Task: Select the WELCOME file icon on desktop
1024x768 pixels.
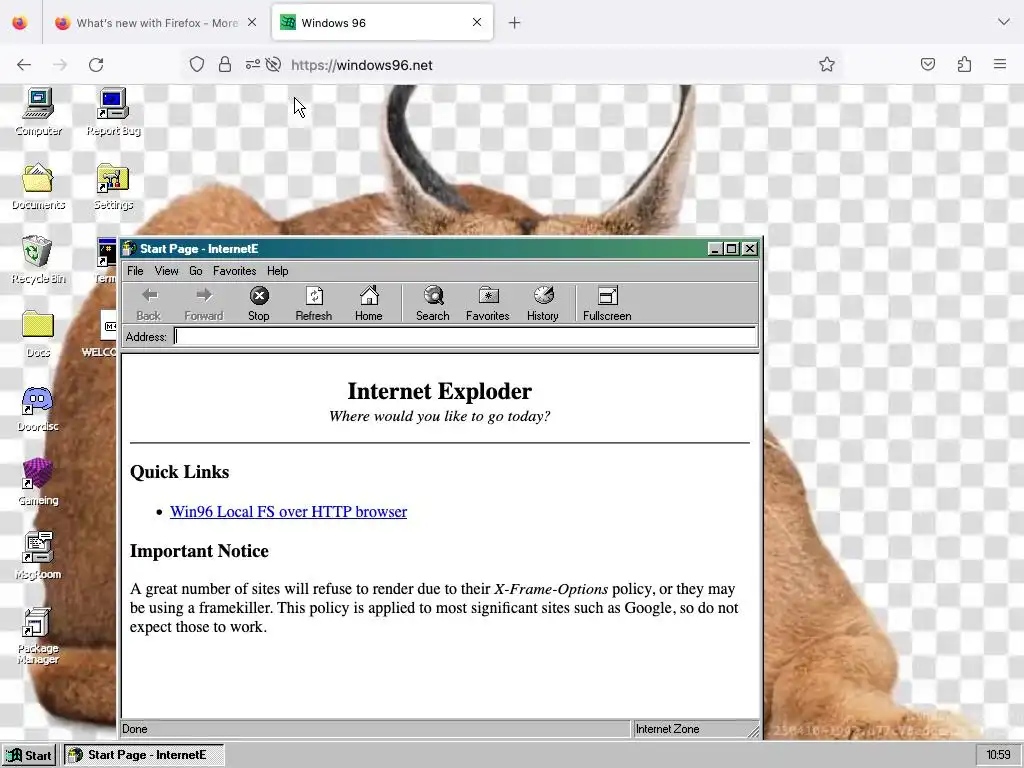Action: [x=101, y=334]
